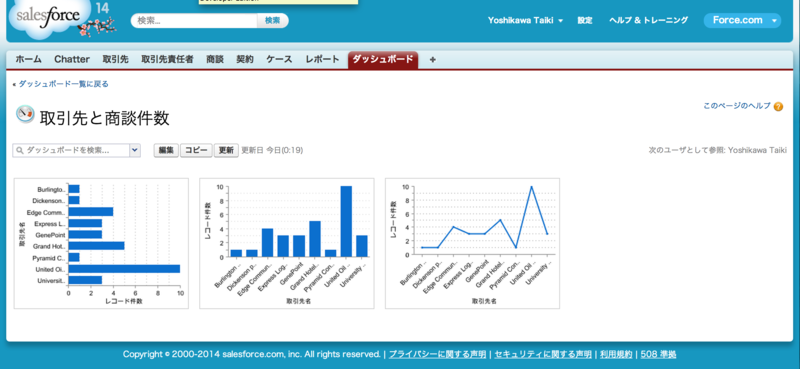Open the Chatter tab
Screen dimensions: 800x369
(72, 59)
